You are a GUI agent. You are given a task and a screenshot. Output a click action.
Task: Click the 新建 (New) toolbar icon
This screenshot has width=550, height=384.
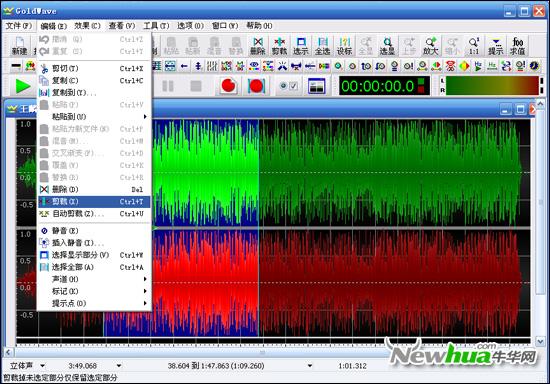[x=20, y=46]
